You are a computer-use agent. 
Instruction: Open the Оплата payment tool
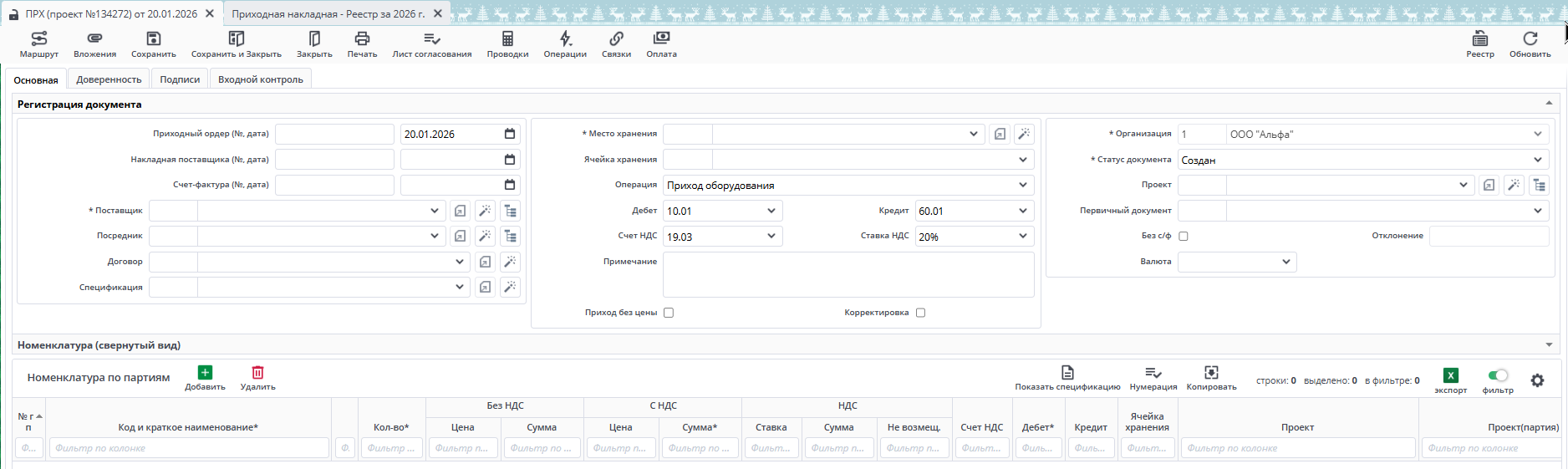[x=661, y=43]
